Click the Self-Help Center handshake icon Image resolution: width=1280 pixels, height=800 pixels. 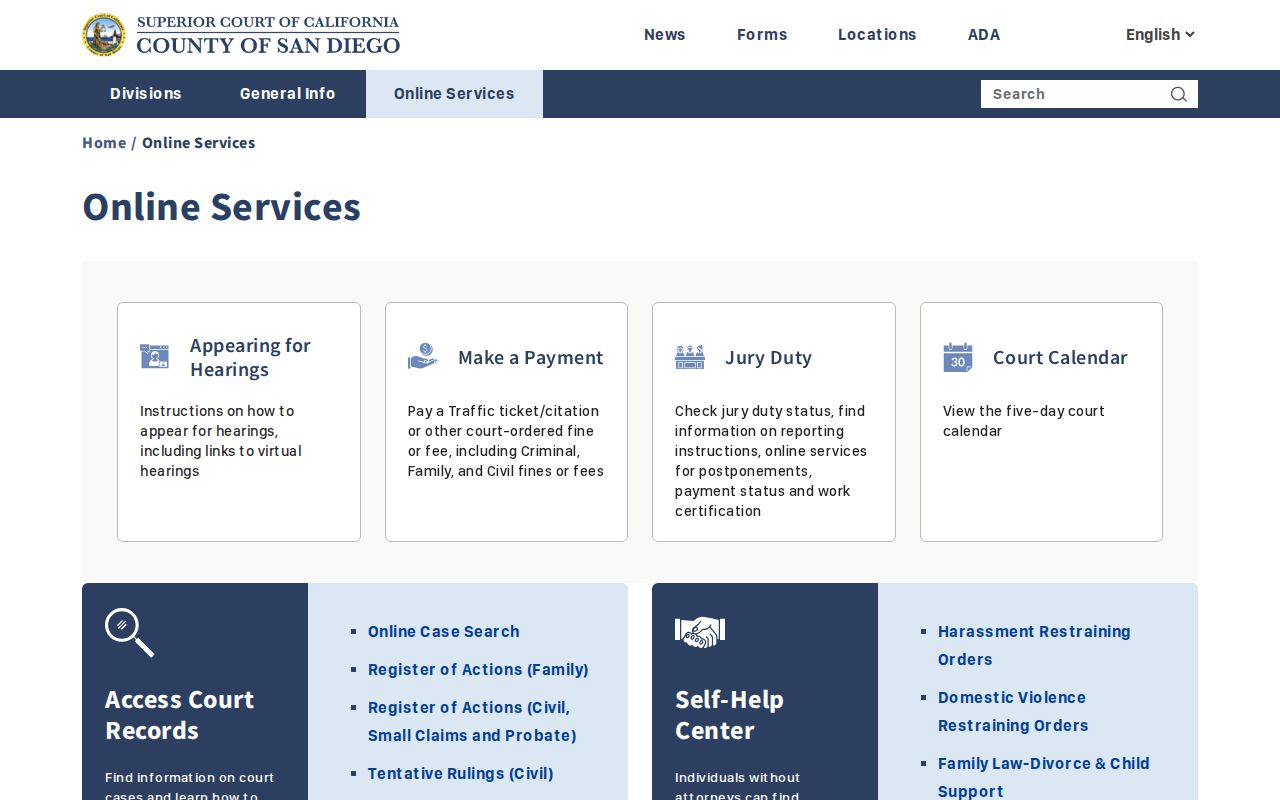coord(700,631)
